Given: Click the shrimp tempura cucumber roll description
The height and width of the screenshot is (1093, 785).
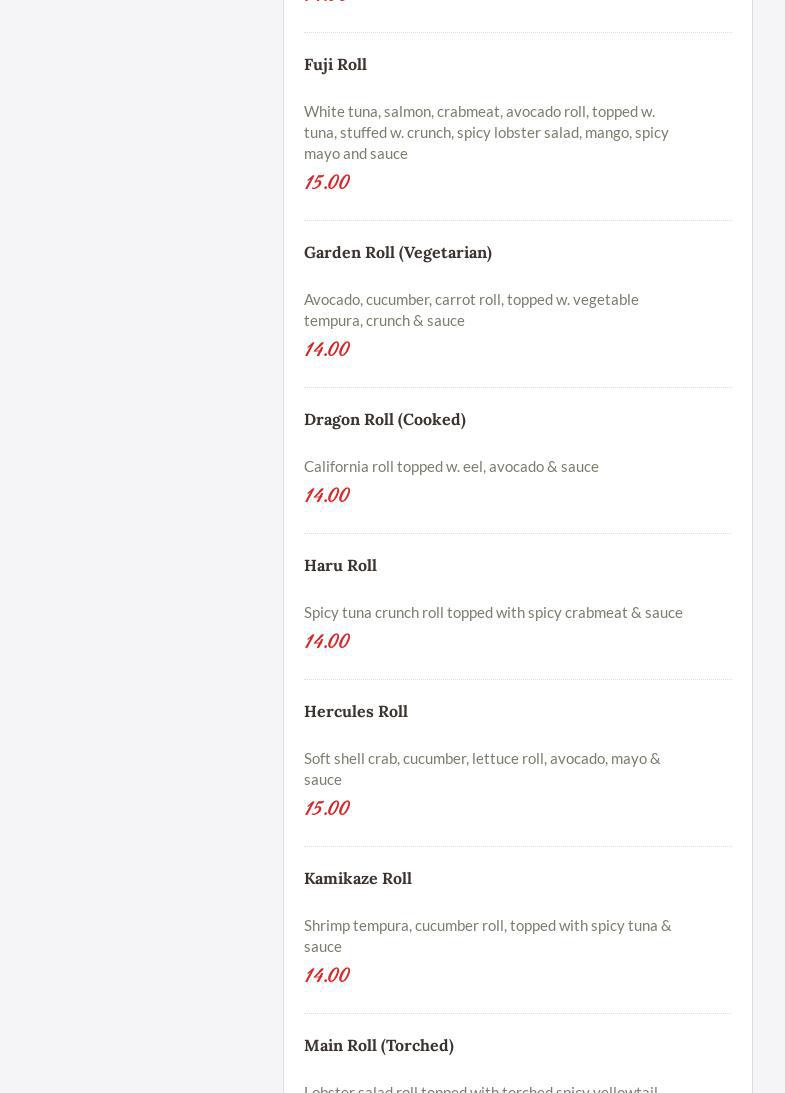Looking at the screenshot, I should click(487, 935).
